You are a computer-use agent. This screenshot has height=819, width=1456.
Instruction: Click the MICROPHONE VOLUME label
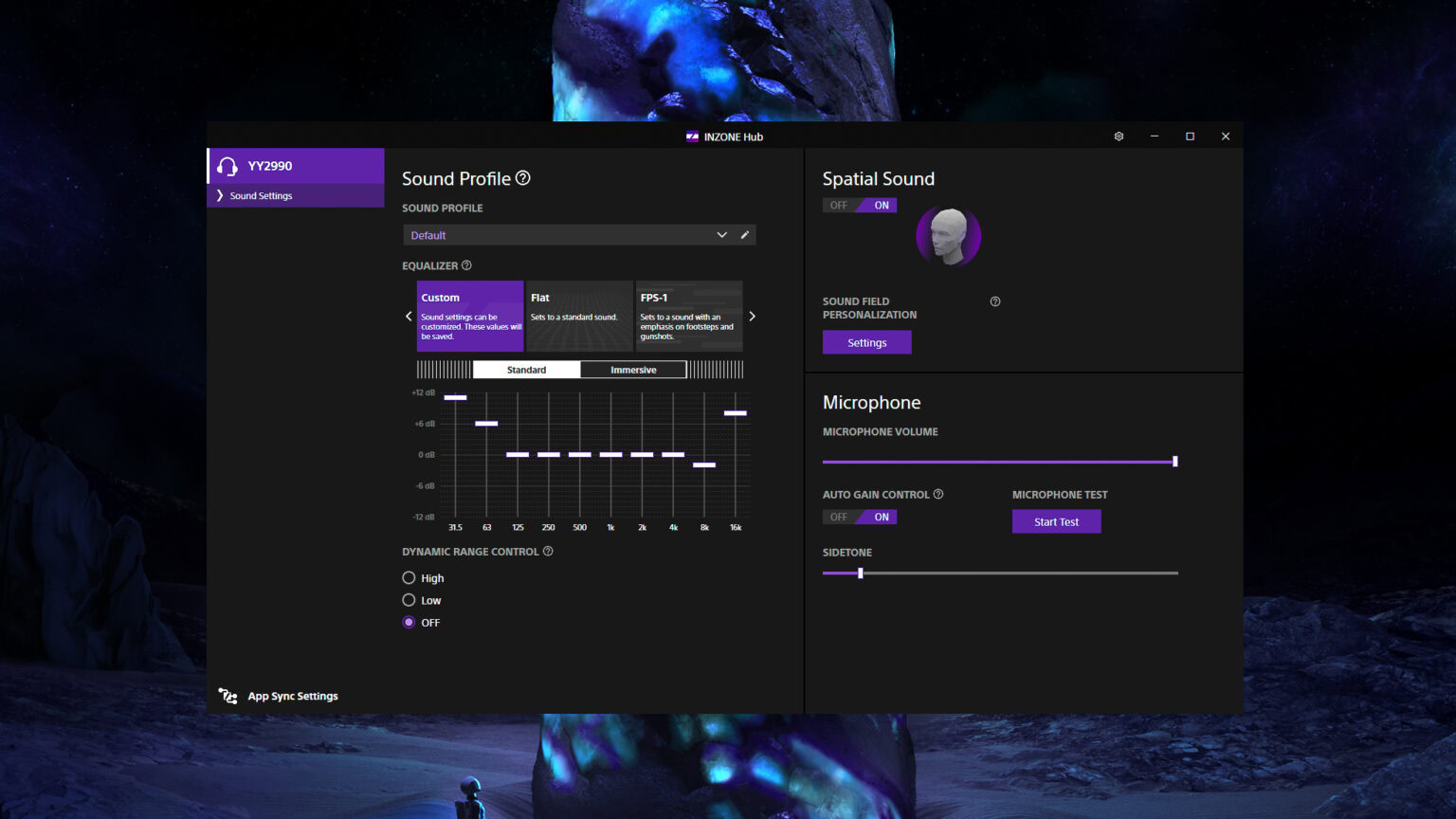click(x=881, y=431)
